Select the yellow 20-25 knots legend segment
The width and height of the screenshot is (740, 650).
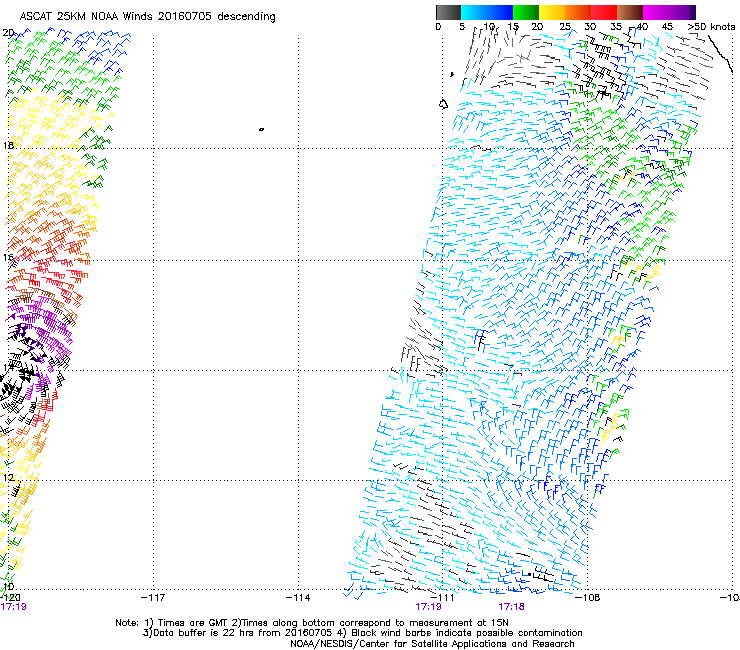pyautogui.click(x=552, y=12)
